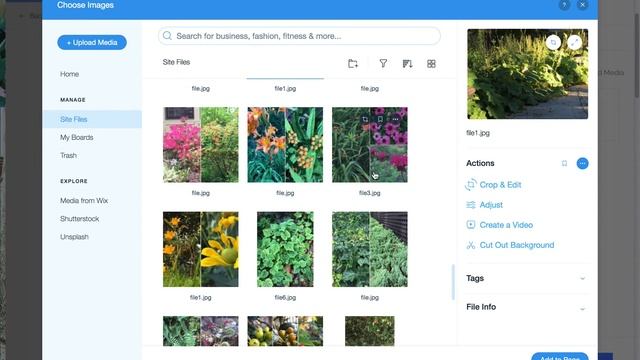Open the Home section in sidebar
Viewport: 640px width, 360px height.
pyautogui.click(x=69, y=74)
